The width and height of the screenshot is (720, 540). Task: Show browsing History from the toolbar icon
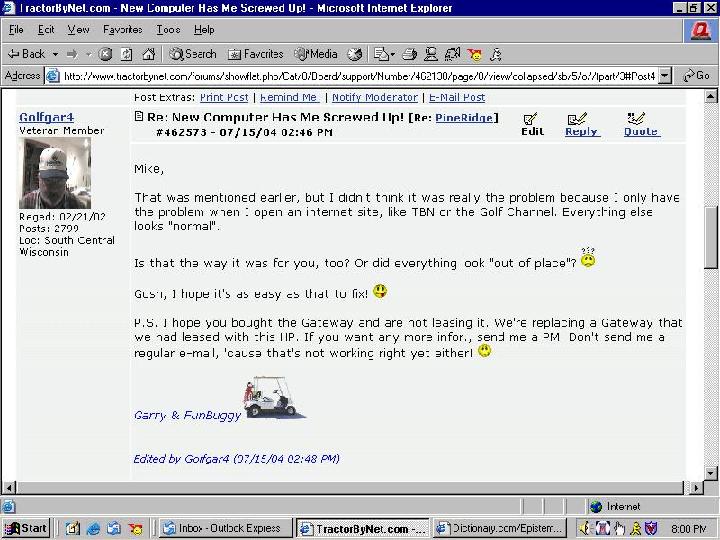(x=354, y=54)
